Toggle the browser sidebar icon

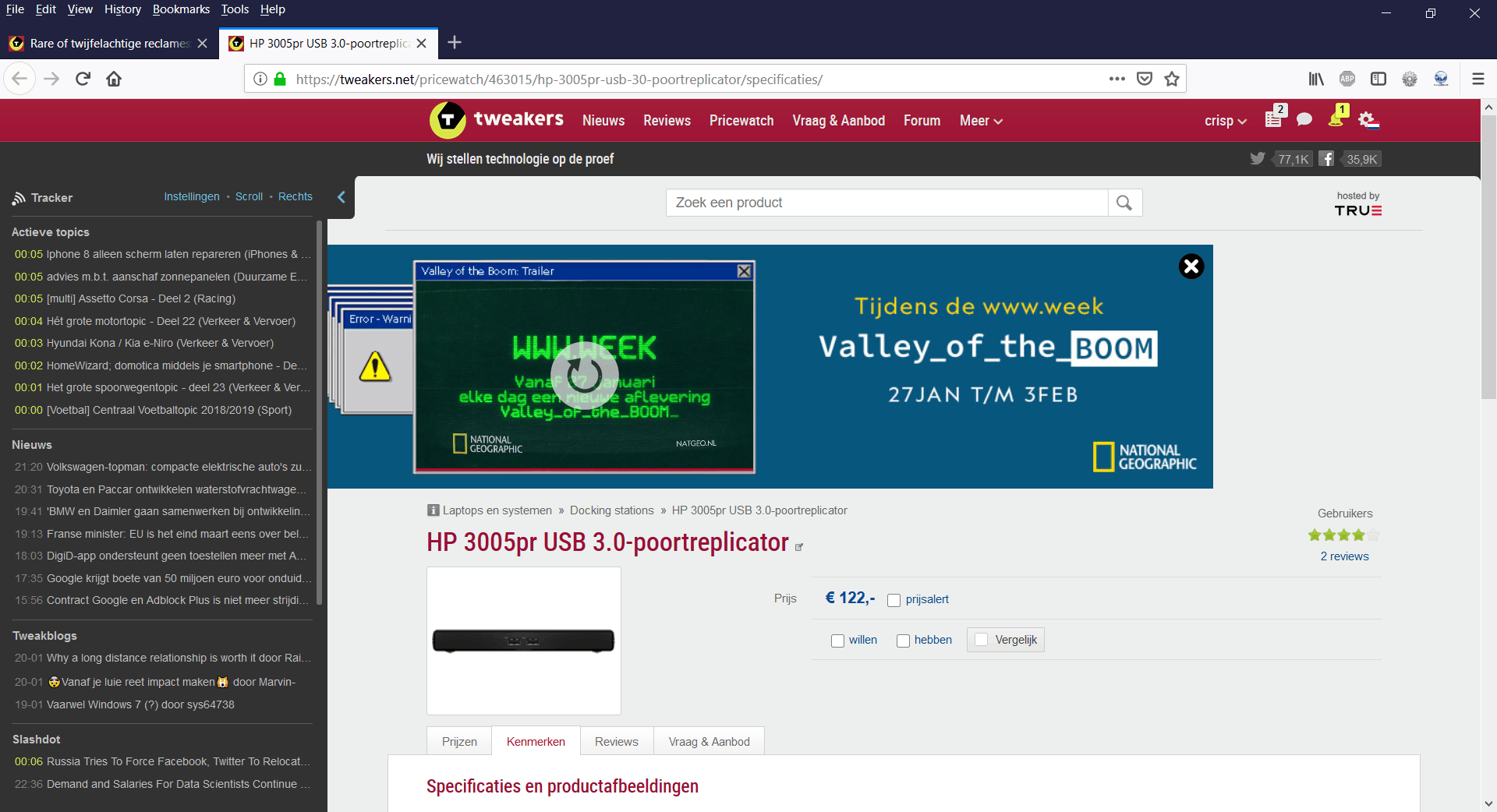pyautogui.click(x=1378, y=79)
